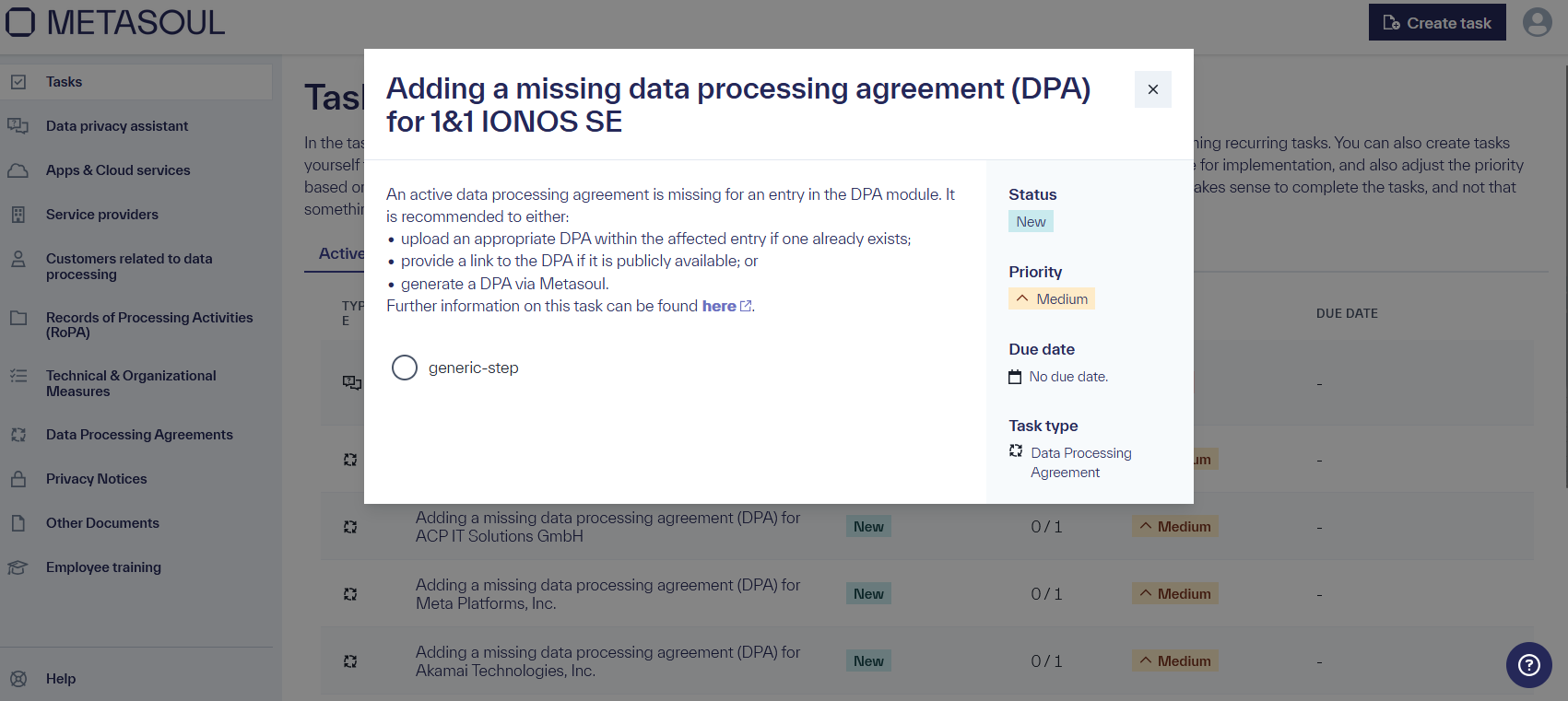Open the Data privacy assistant module
Screen dimensions: 1568x701
(x=116, y=125)
